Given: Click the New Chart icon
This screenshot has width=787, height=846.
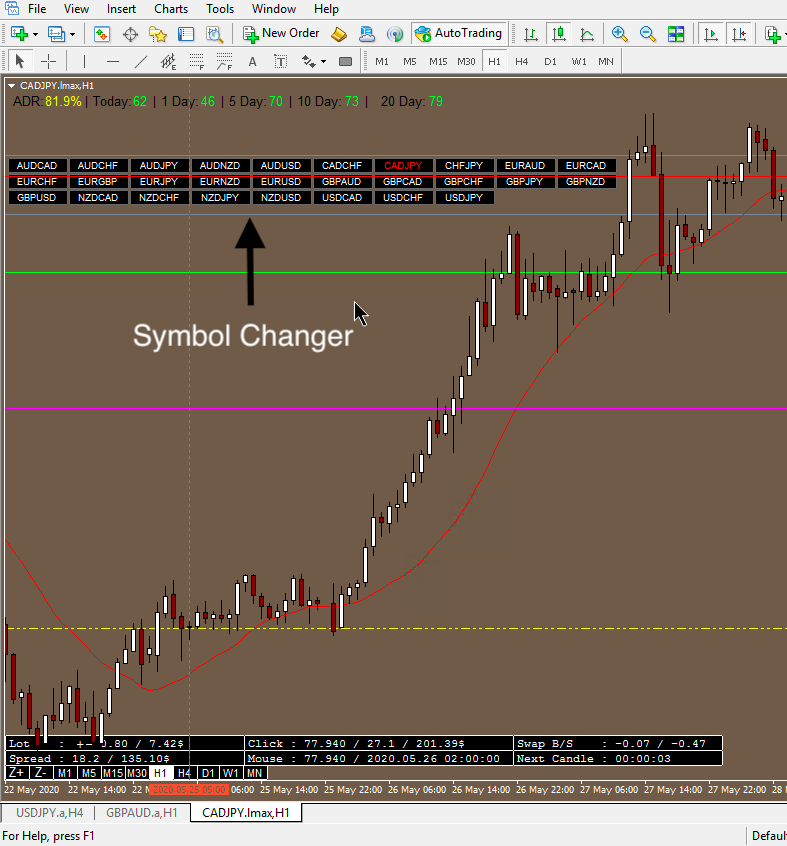Looking at the screenshot, I should pyautogui.click(x=19, y=34).
